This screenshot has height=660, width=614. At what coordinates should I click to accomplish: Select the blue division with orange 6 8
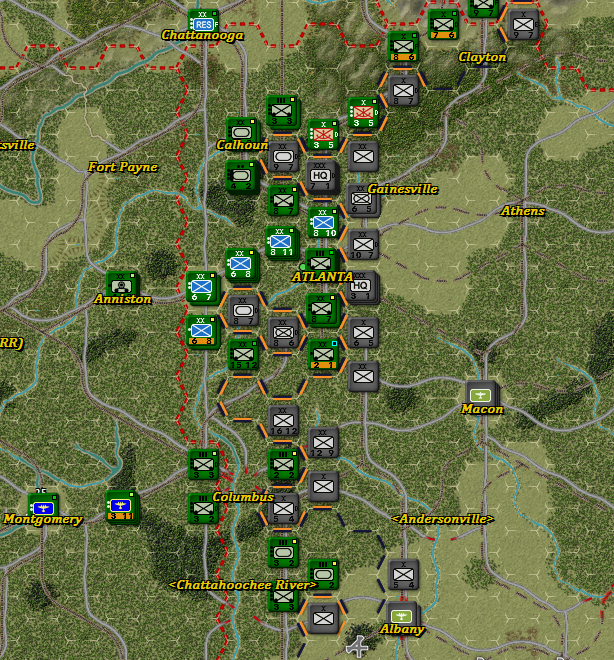202,331
